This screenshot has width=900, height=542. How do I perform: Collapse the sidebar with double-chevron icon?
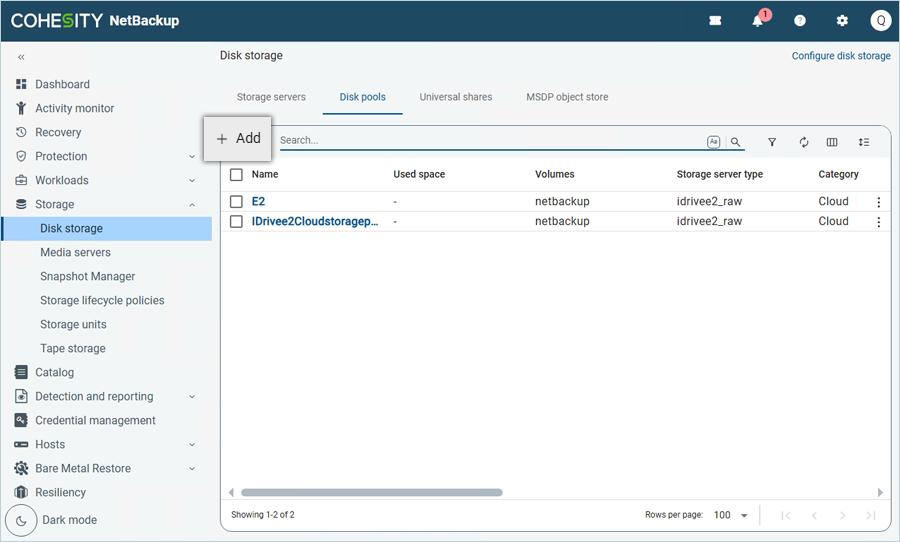(x=21, y=58)
